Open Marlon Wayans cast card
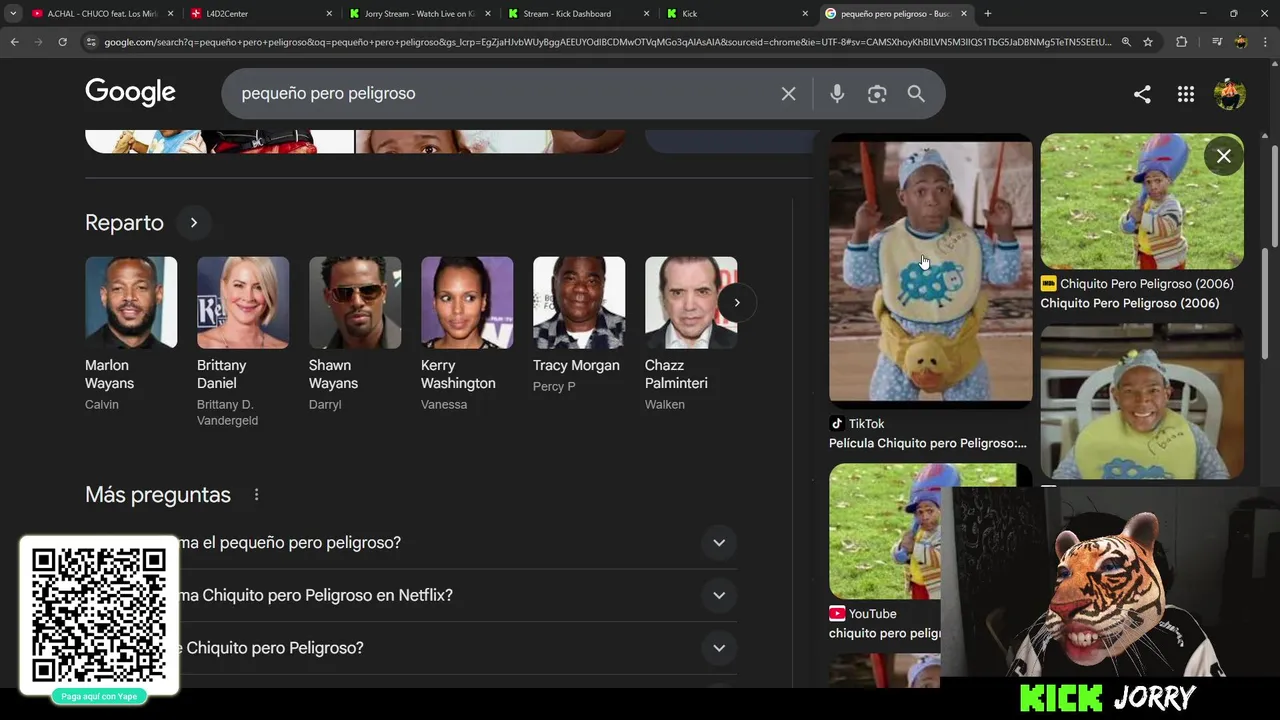1280x720 pixels. (131, 334)
